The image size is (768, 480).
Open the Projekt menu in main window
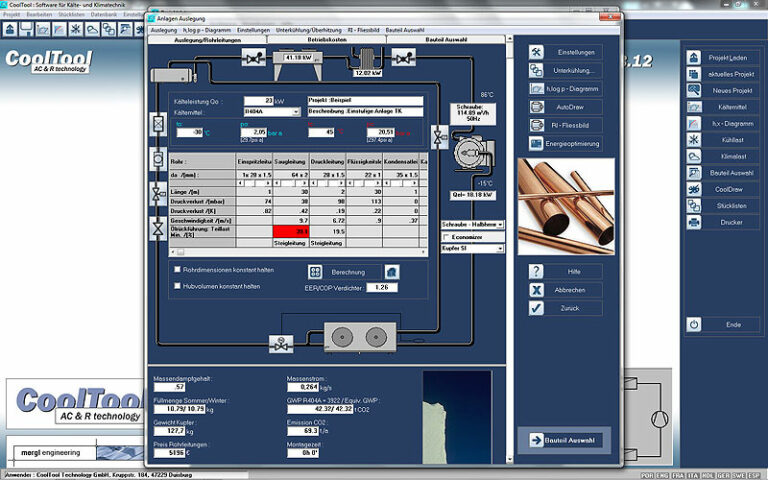pos(12,15)
